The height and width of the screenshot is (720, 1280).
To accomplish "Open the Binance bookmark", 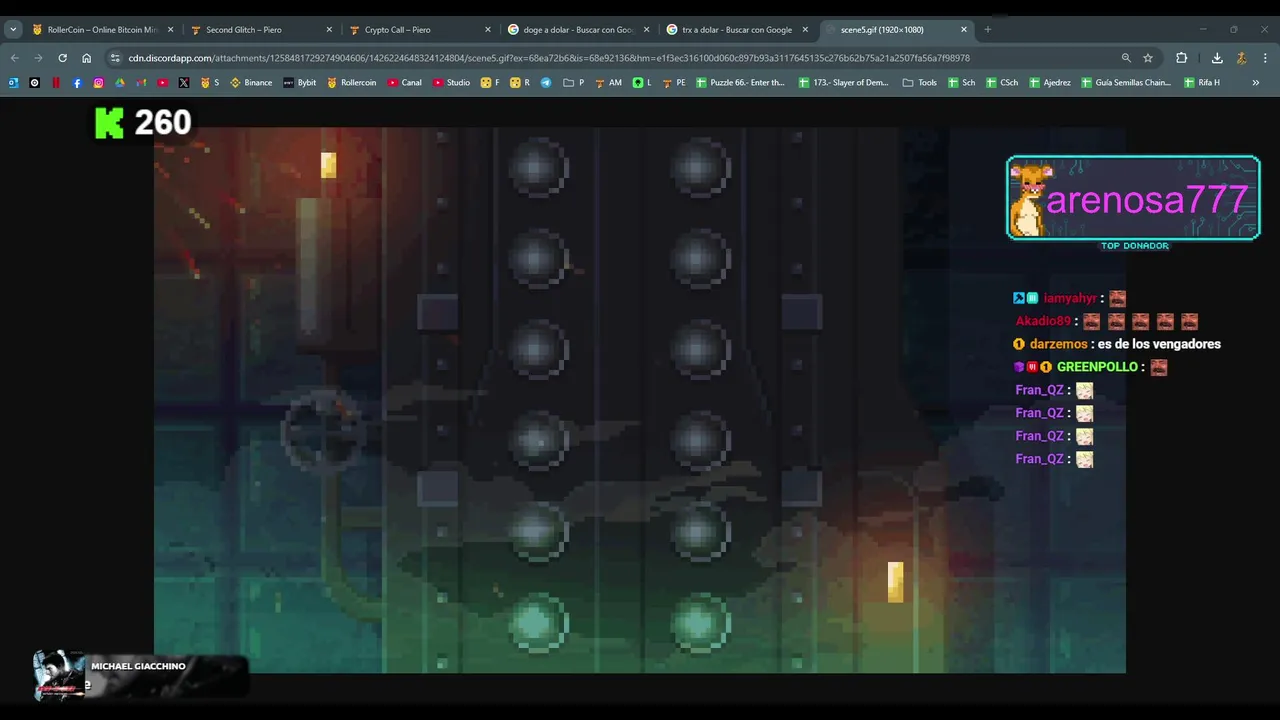I will [251, 82].
